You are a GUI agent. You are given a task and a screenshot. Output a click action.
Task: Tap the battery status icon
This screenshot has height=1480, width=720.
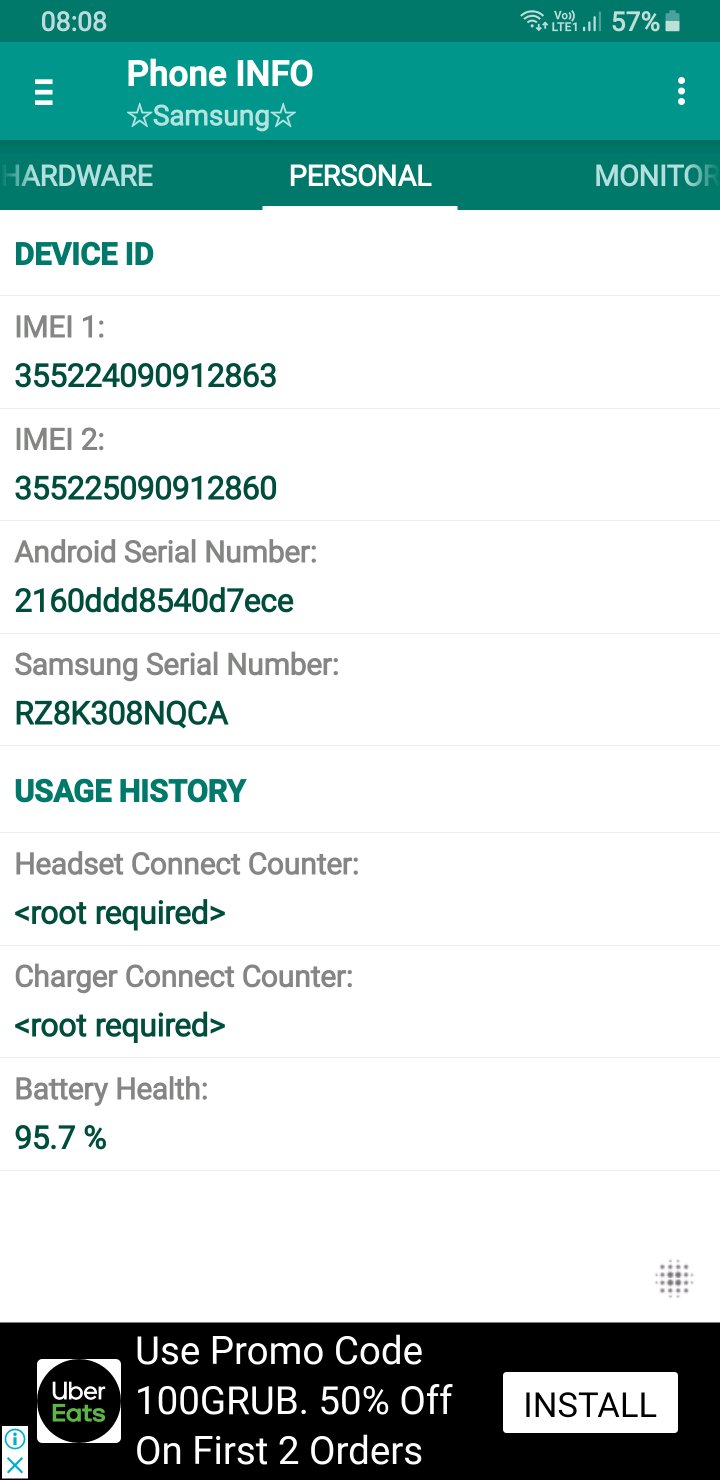click(x=673, y=22)
